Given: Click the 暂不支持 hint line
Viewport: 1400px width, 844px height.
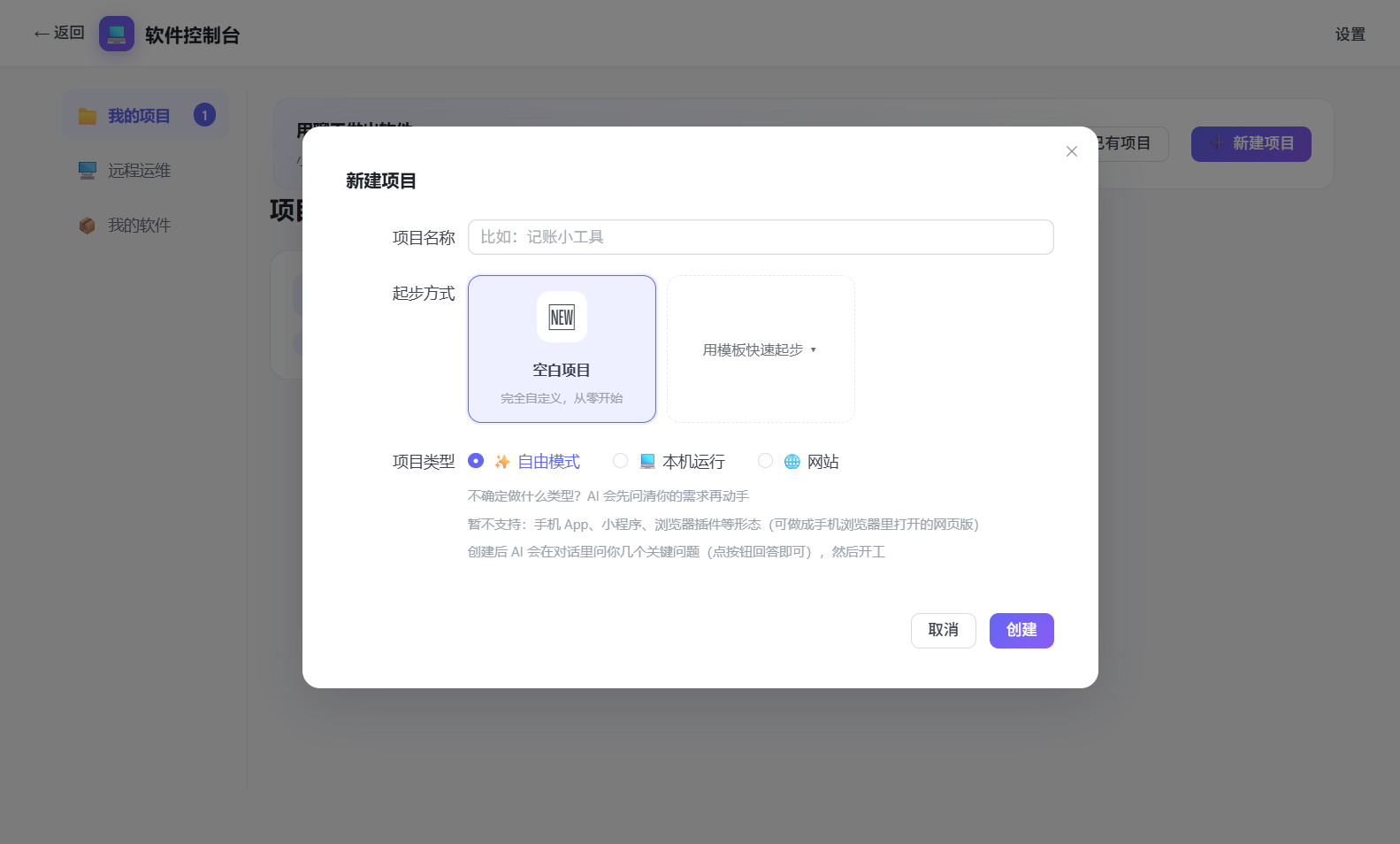Looking at the screenshot, I should coord(723,525).
